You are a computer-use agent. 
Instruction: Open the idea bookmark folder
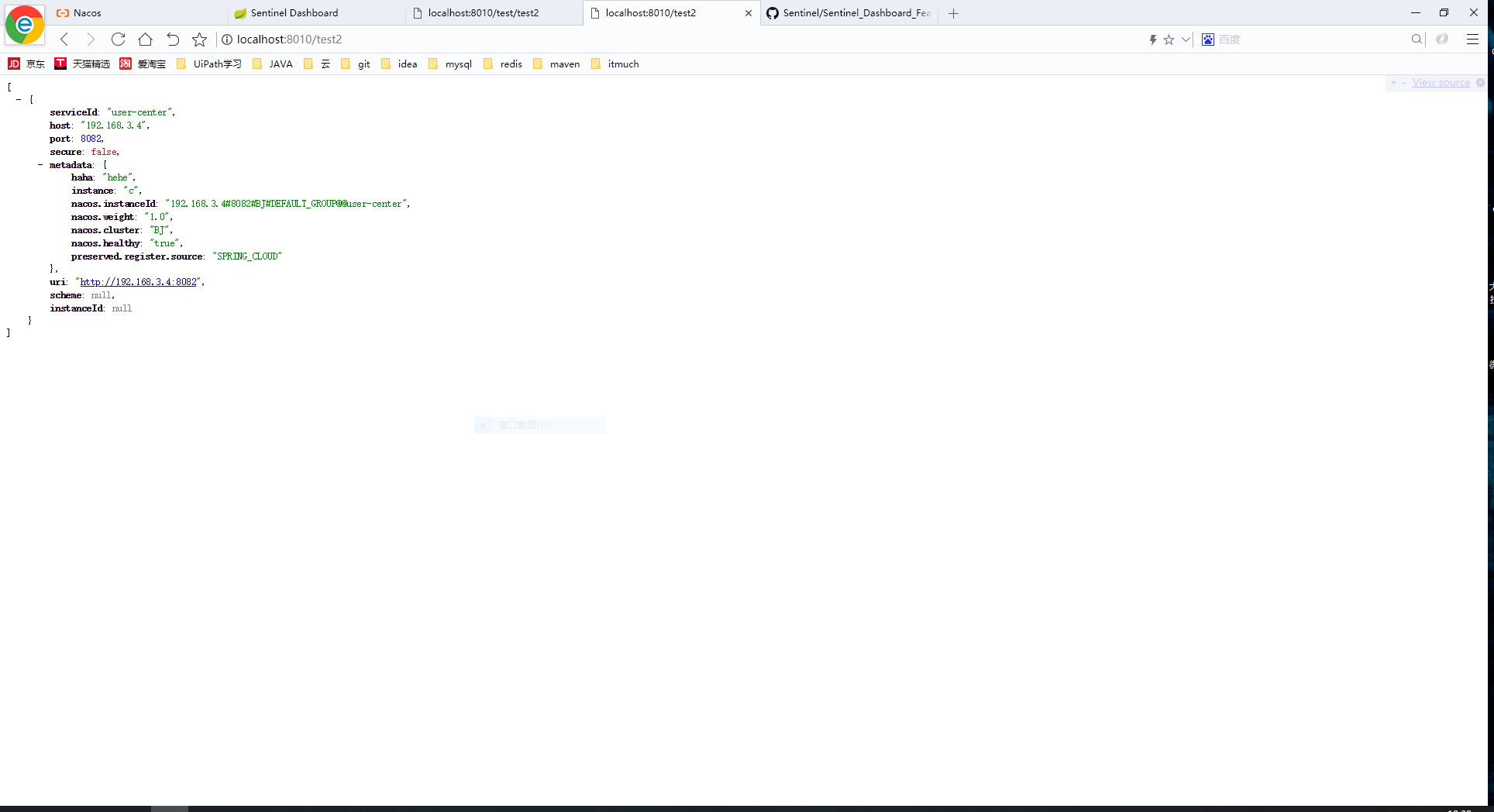[399, 64]
